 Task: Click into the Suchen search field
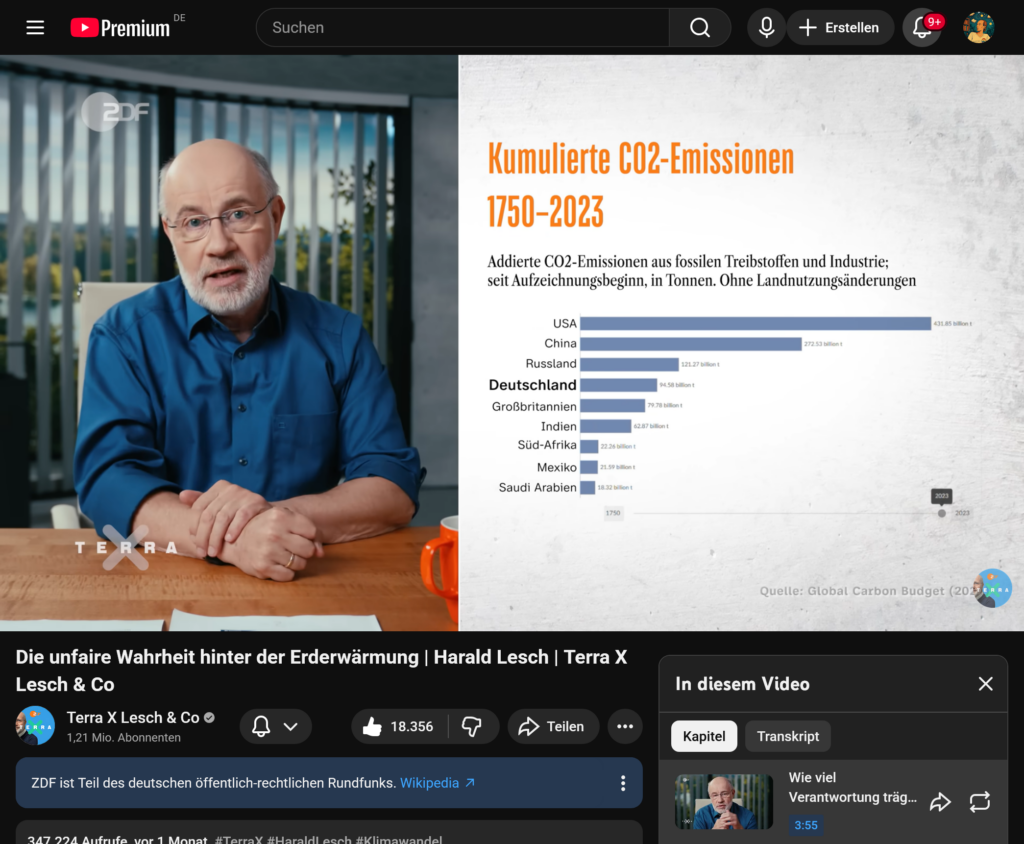coord(462,28)
